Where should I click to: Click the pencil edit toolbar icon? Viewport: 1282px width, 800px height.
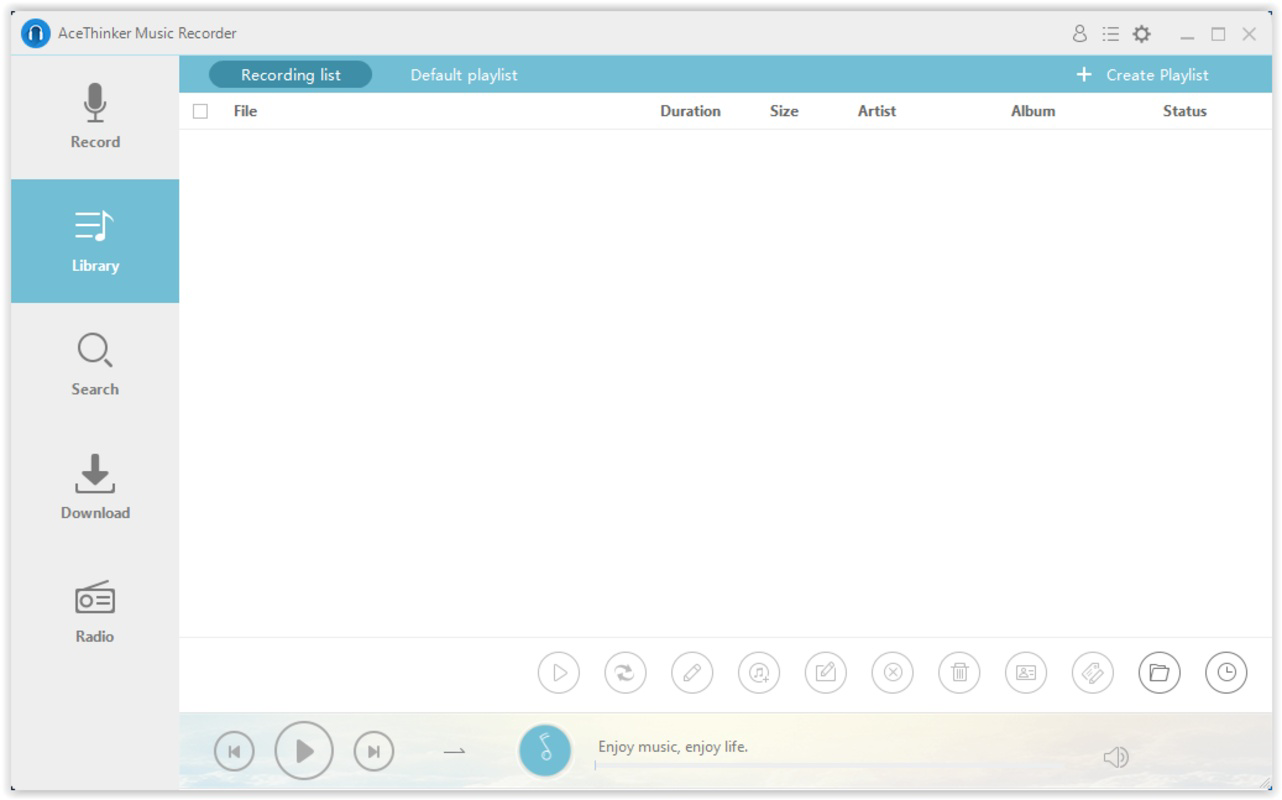692,673
